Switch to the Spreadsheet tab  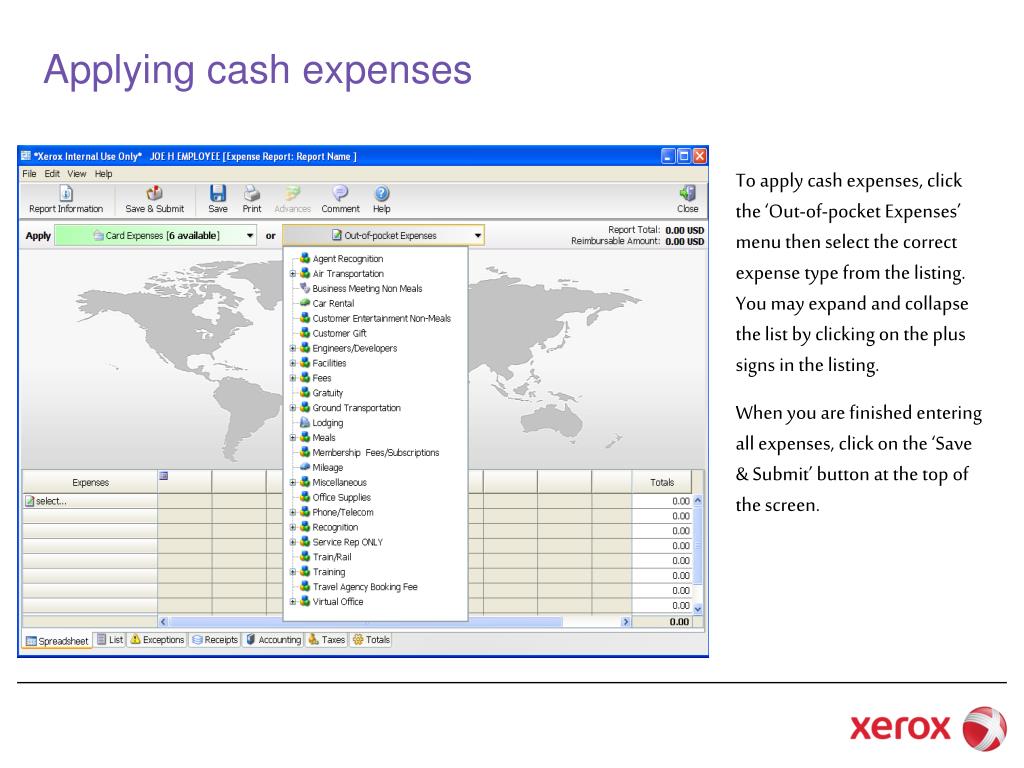57,641
